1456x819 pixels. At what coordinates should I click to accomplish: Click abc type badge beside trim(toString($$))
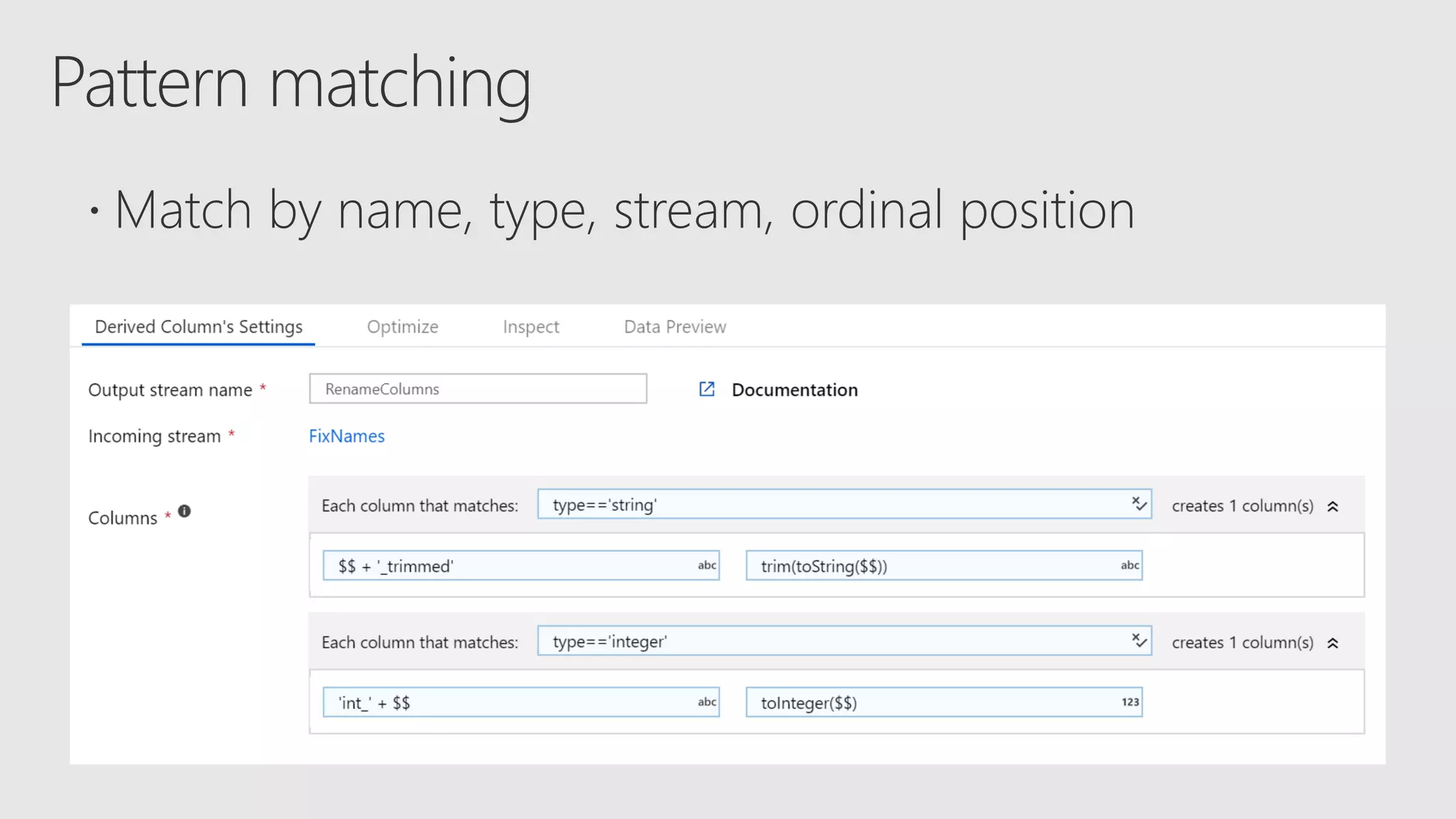pos(1130,565)
